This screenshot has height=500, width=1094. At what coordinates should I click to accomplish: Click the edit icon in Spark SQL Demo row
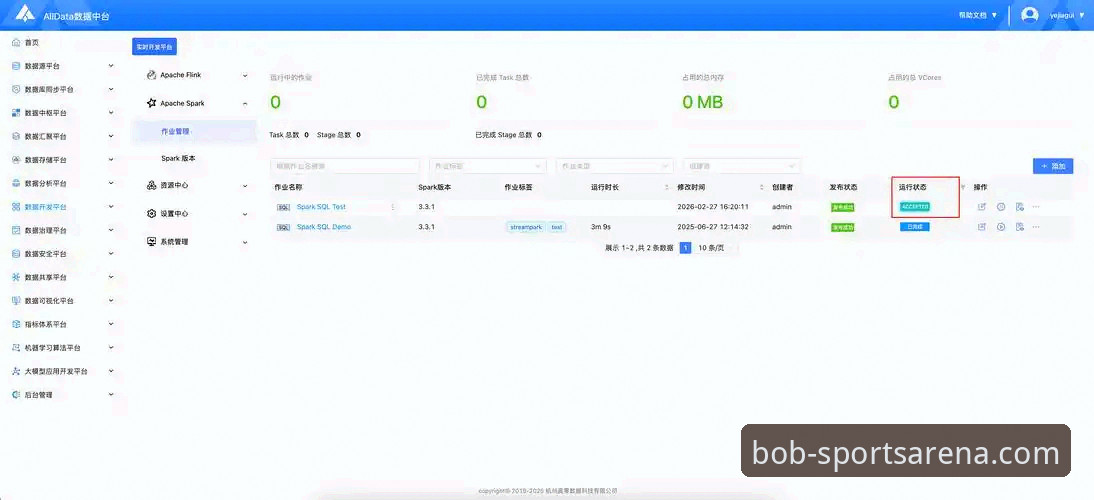982,227
